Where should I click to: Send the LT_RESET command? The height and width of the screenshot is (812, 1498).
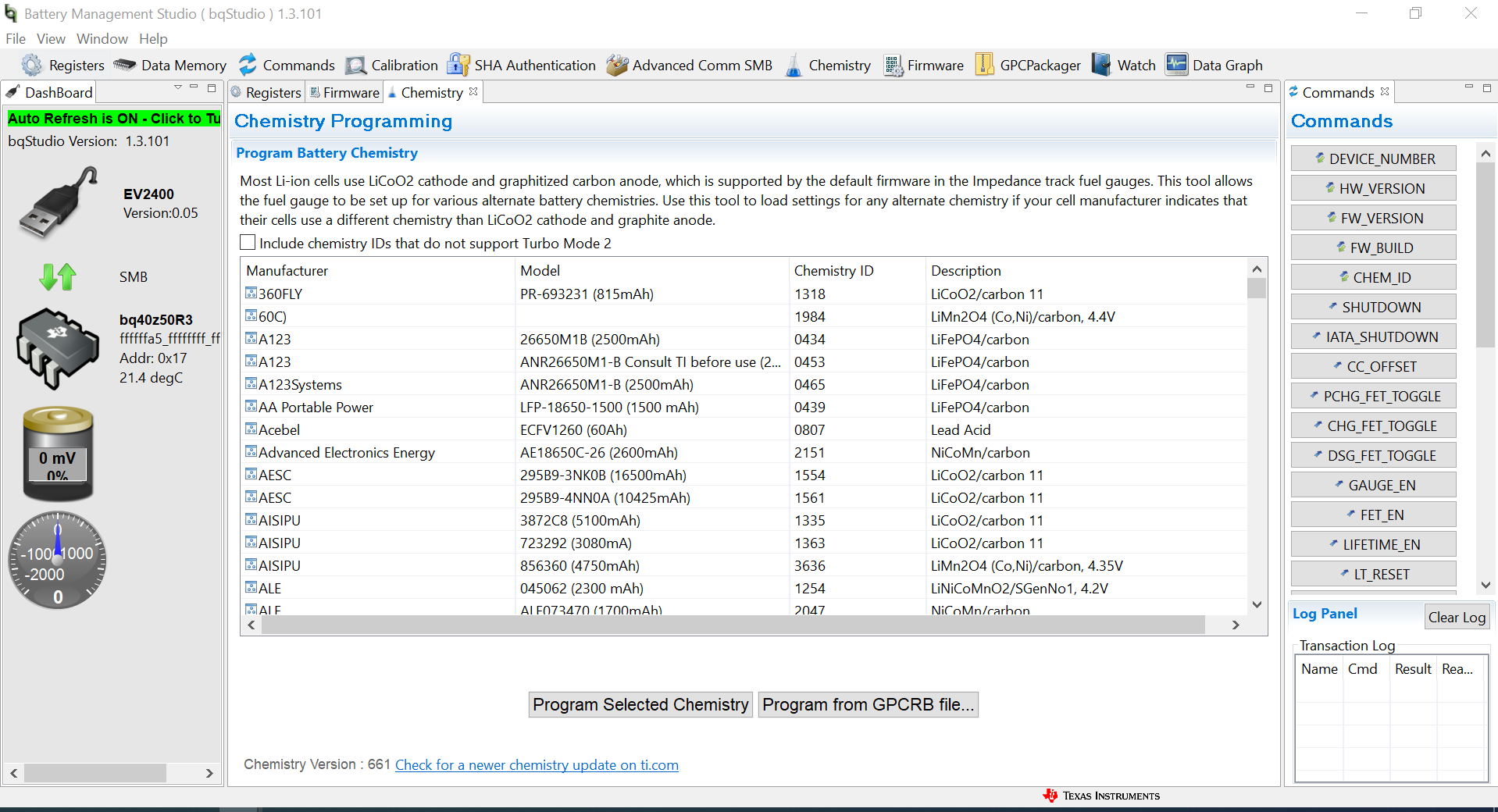coord(1374,574)
